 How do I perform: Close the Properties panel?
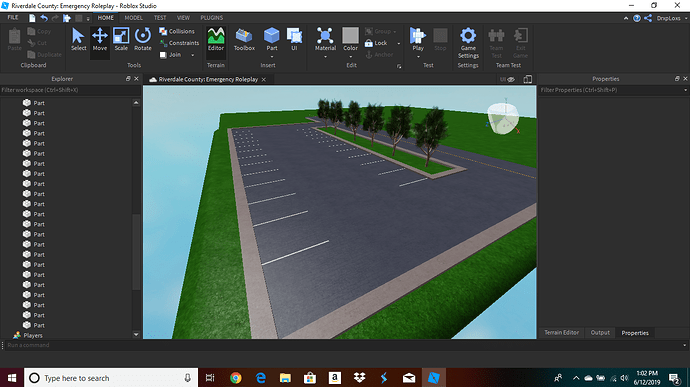(x=685, y=79)
